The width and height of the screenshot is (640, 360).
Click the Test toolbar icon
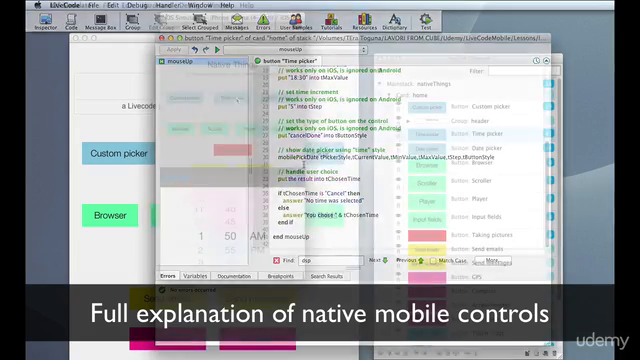426,22
